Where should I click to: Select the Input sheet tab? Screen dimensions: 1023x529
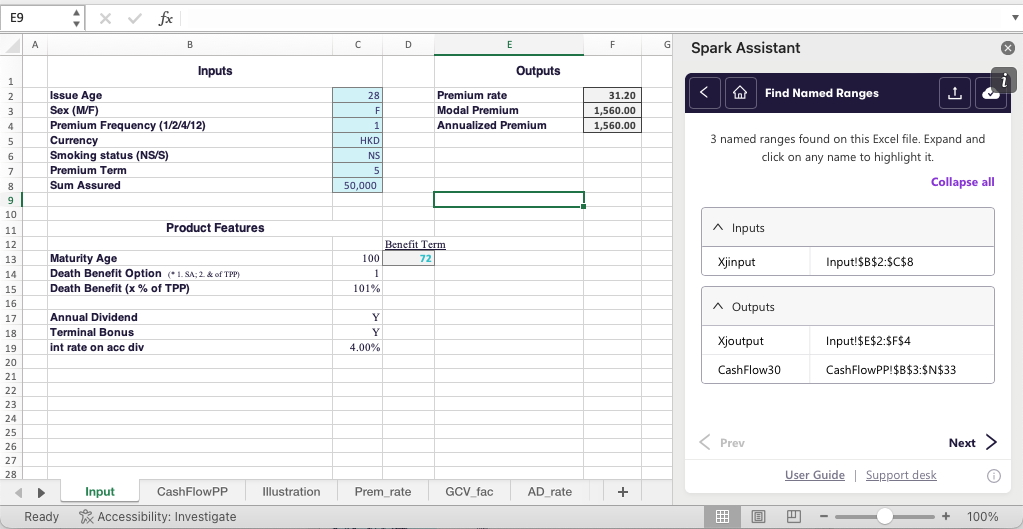(100, 492)
